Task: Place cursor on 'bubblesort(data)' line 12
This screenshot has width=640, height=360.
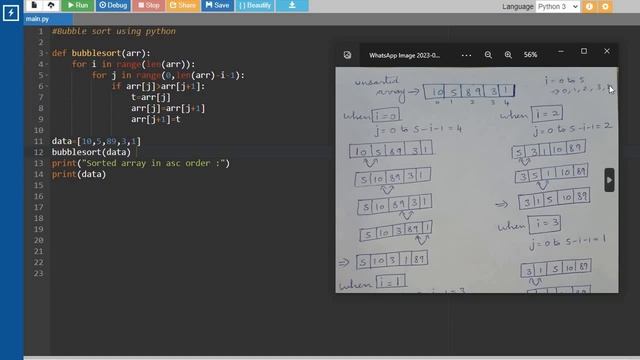Action: click(x=91, y=152)
